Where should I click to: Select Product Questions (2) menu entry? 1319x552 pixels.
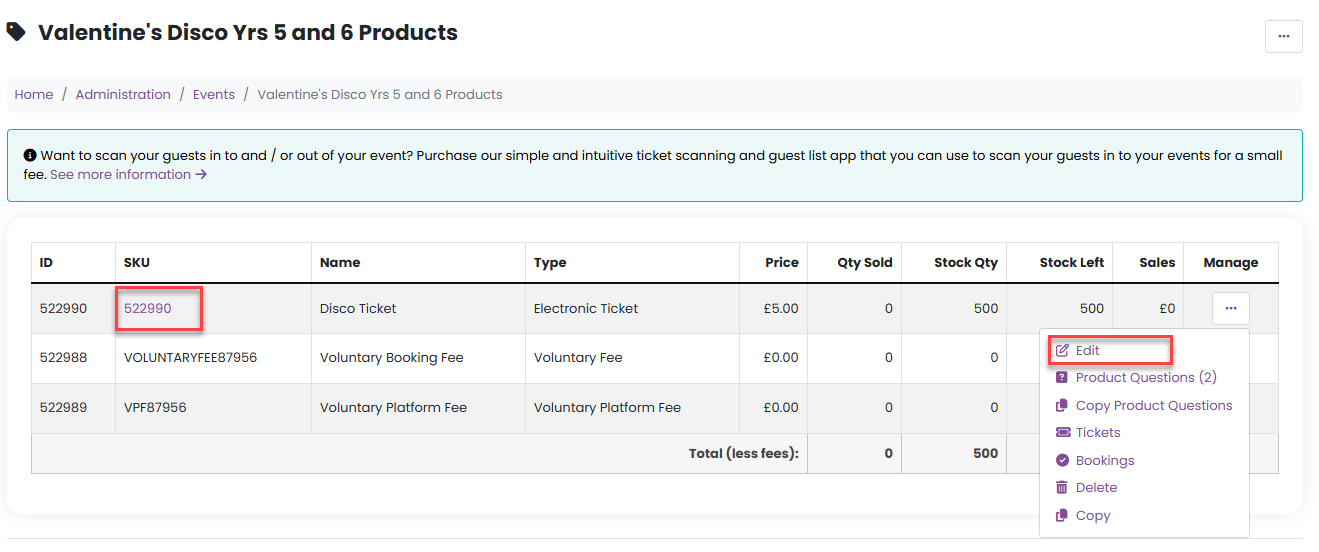coord(1145,378)
